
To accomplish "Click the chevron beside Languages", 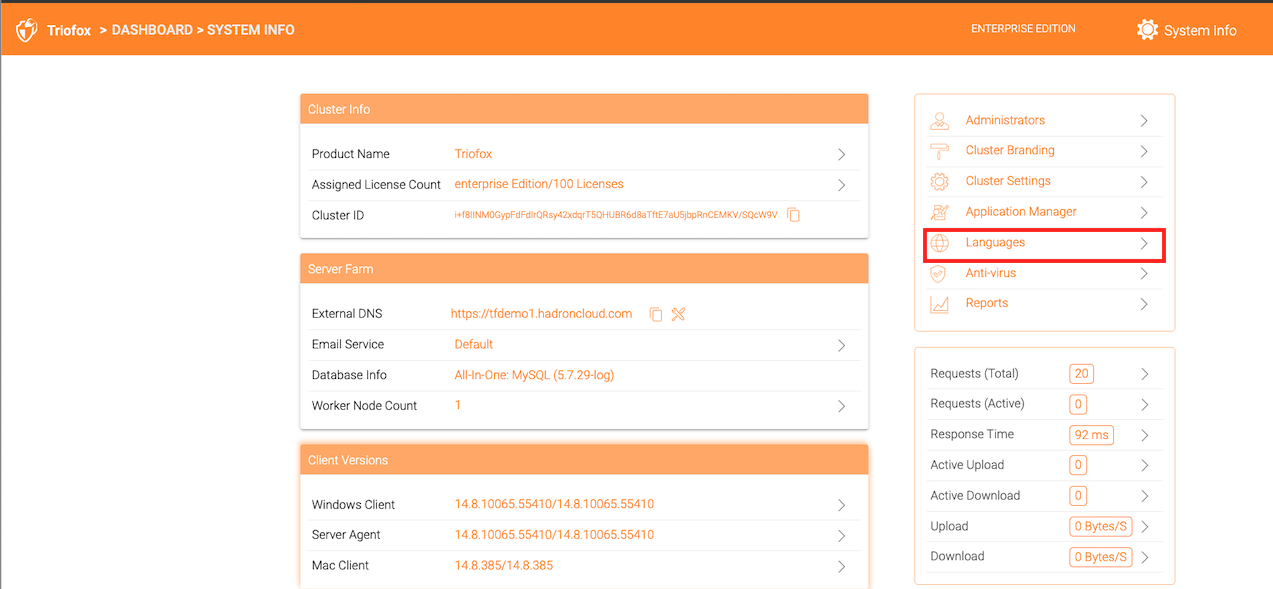I will click(x=1144, y=243).
